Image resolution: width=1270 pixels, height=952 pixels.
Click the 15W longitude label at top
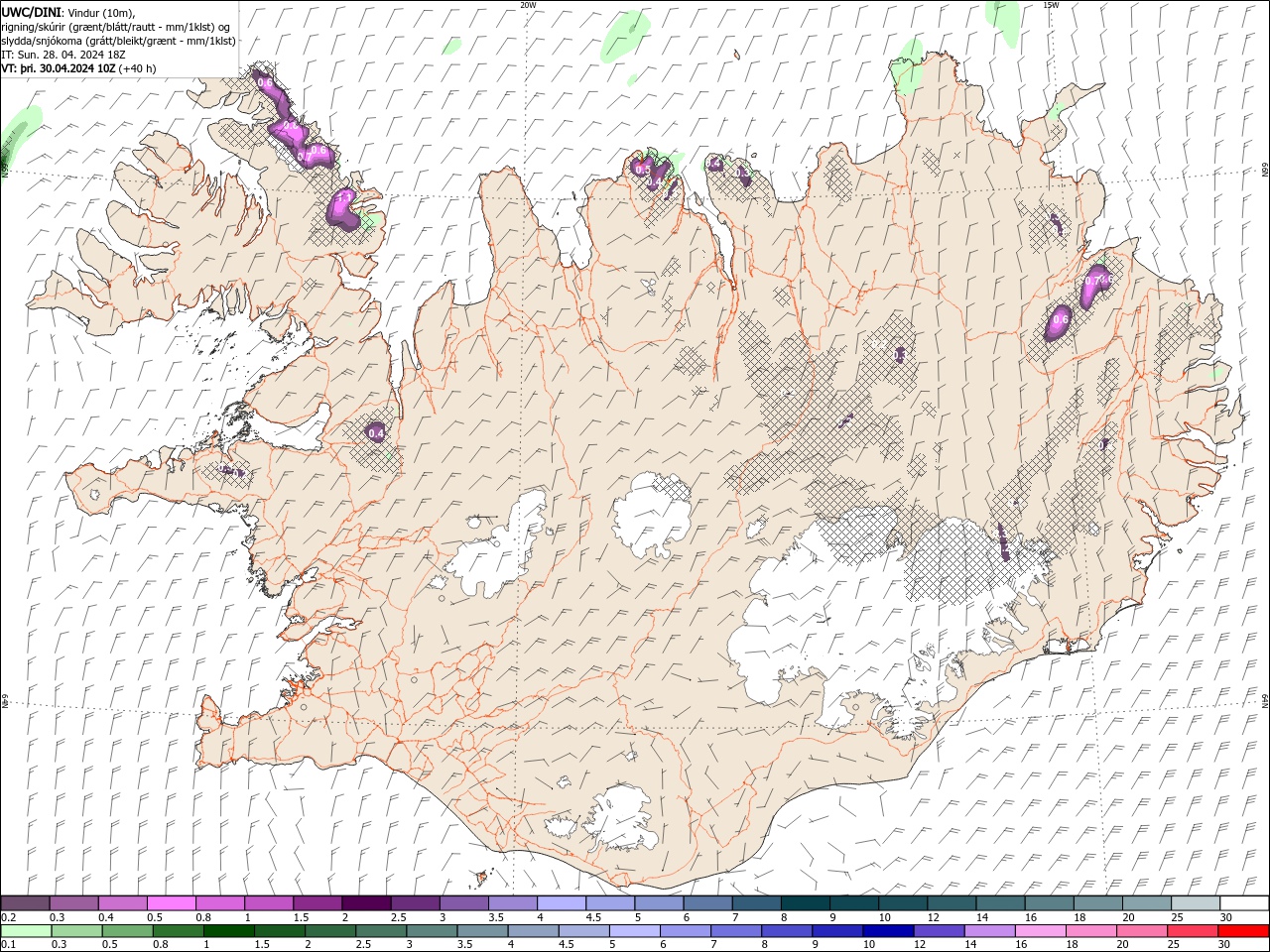(x=1051, y=5)
